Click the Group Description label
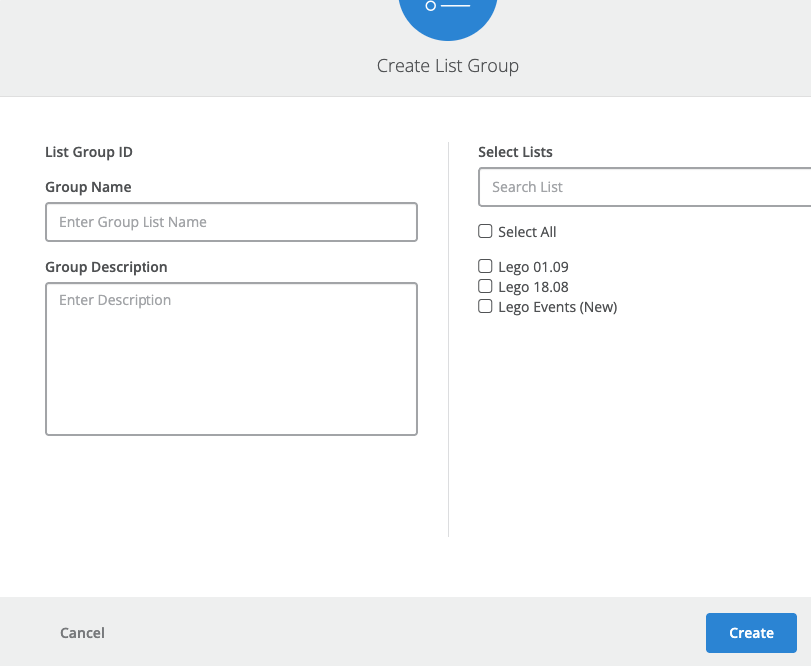The height and width of the screenshot is (666, 811). click(106, 267)
